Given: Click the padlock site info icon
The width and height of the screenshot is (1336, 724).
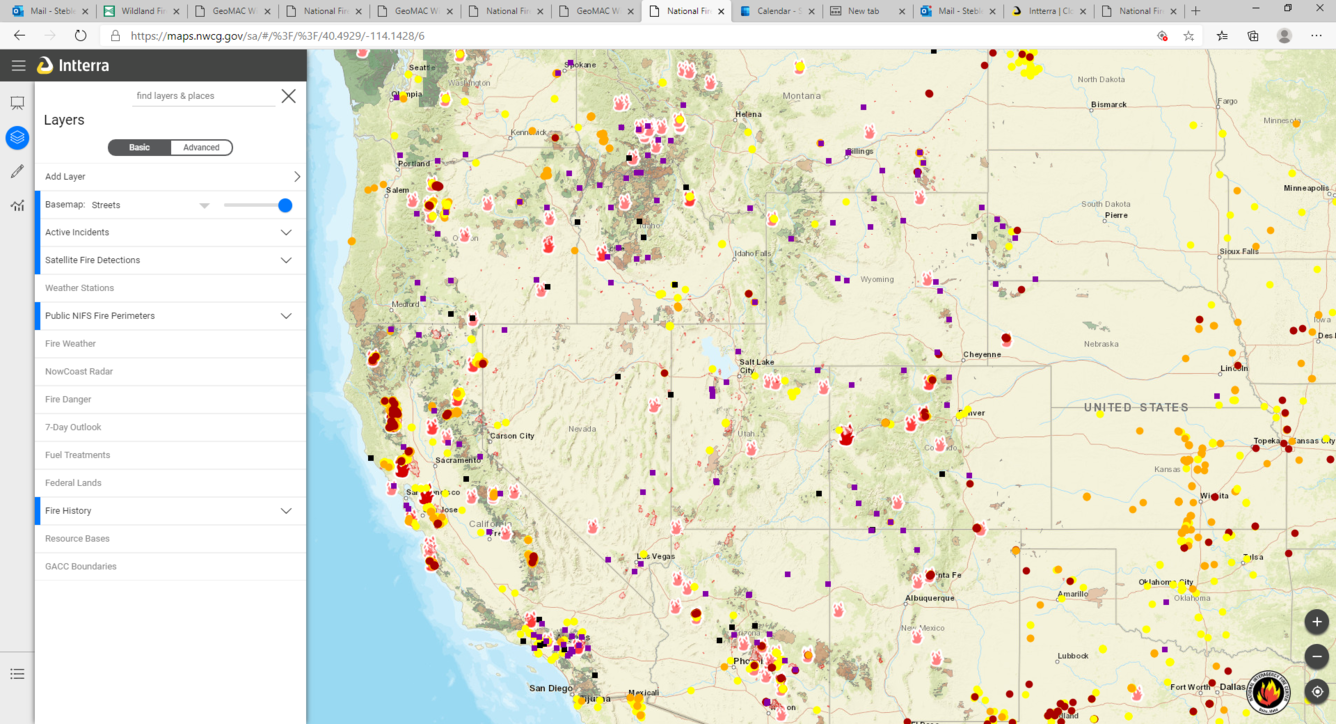Looking at the screenshot, I should coord(115,35).
